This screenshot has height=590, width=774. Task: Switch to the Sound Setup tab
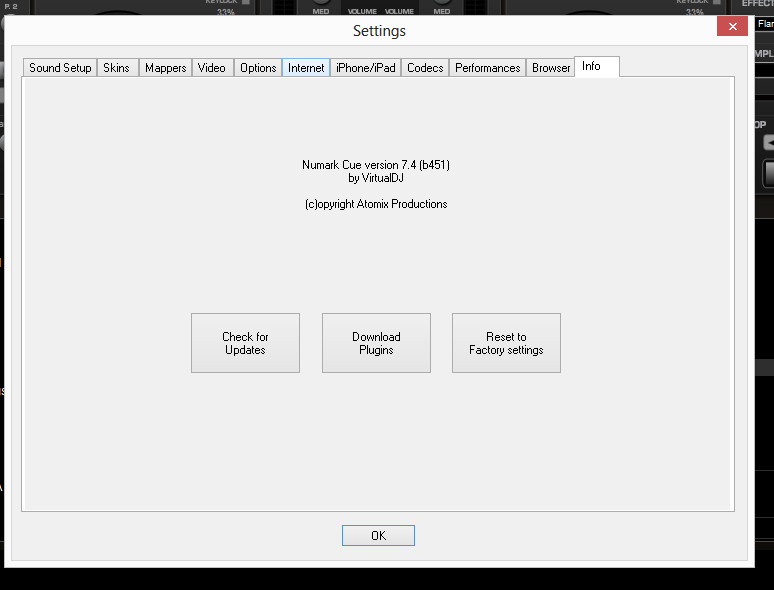[60, 68]
